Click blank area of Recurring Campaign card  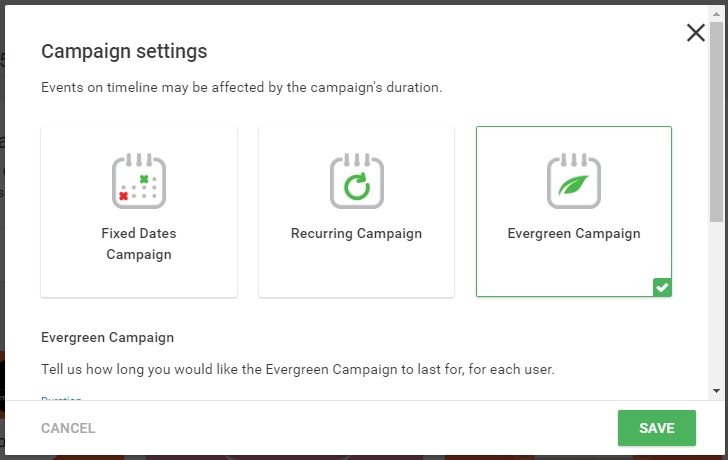[x=357, y=272]
